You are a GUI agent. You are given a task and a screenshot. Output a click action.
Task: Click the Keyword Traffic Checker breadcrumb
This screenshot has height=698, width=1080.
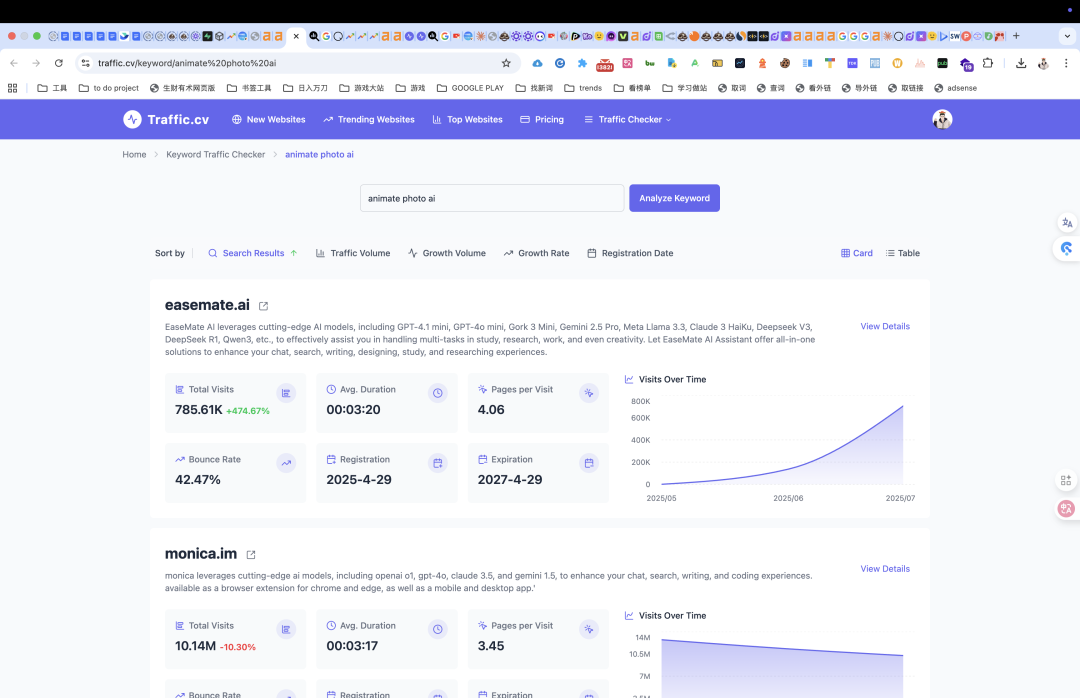pos(216,154)
